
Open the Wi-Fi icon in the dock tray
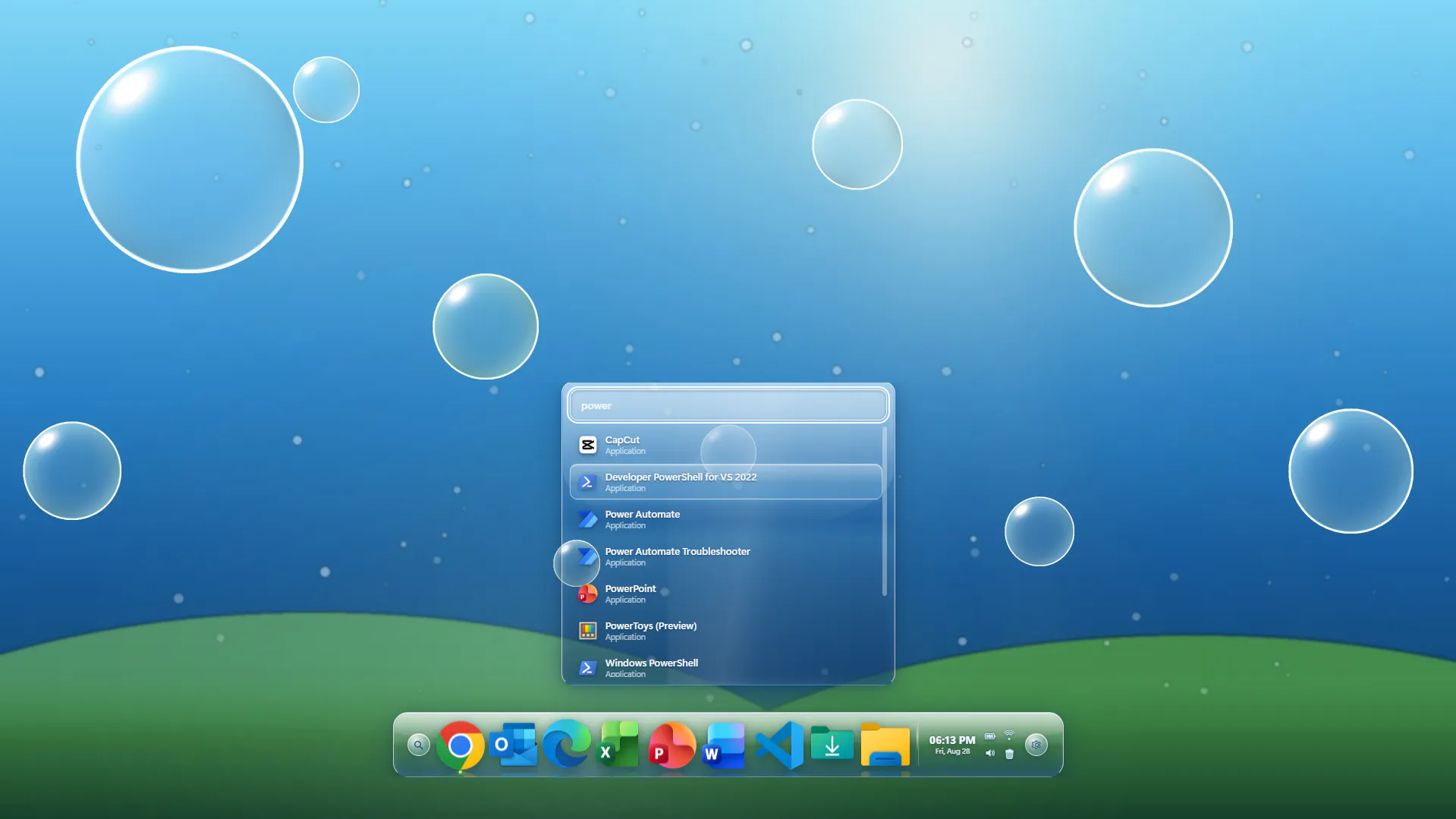click(x=1009, y=736)
